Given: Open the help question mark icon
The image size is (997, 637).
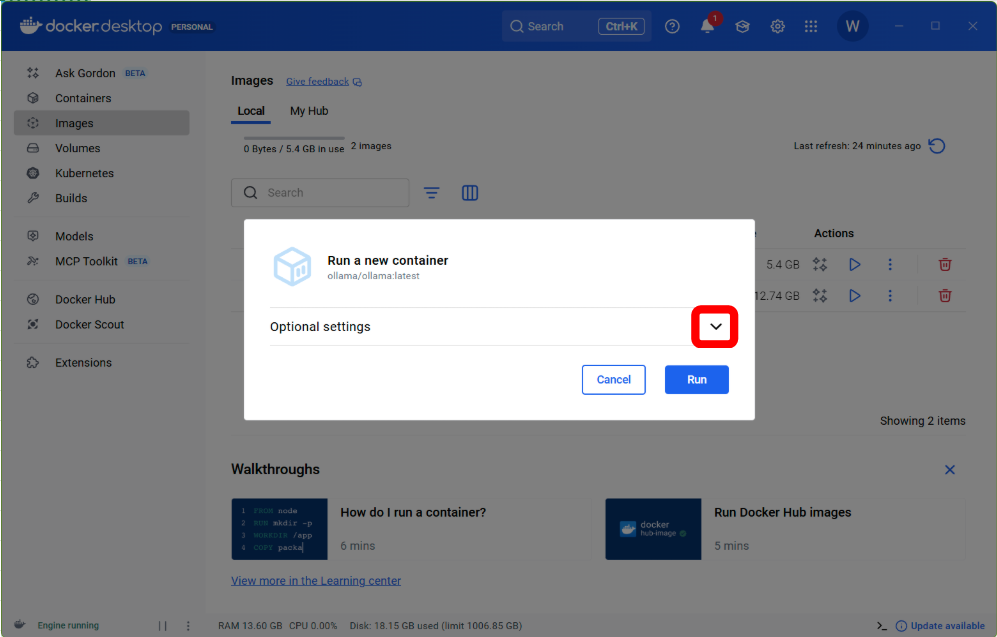Looking at the screenshot, I should pos(672,27).
